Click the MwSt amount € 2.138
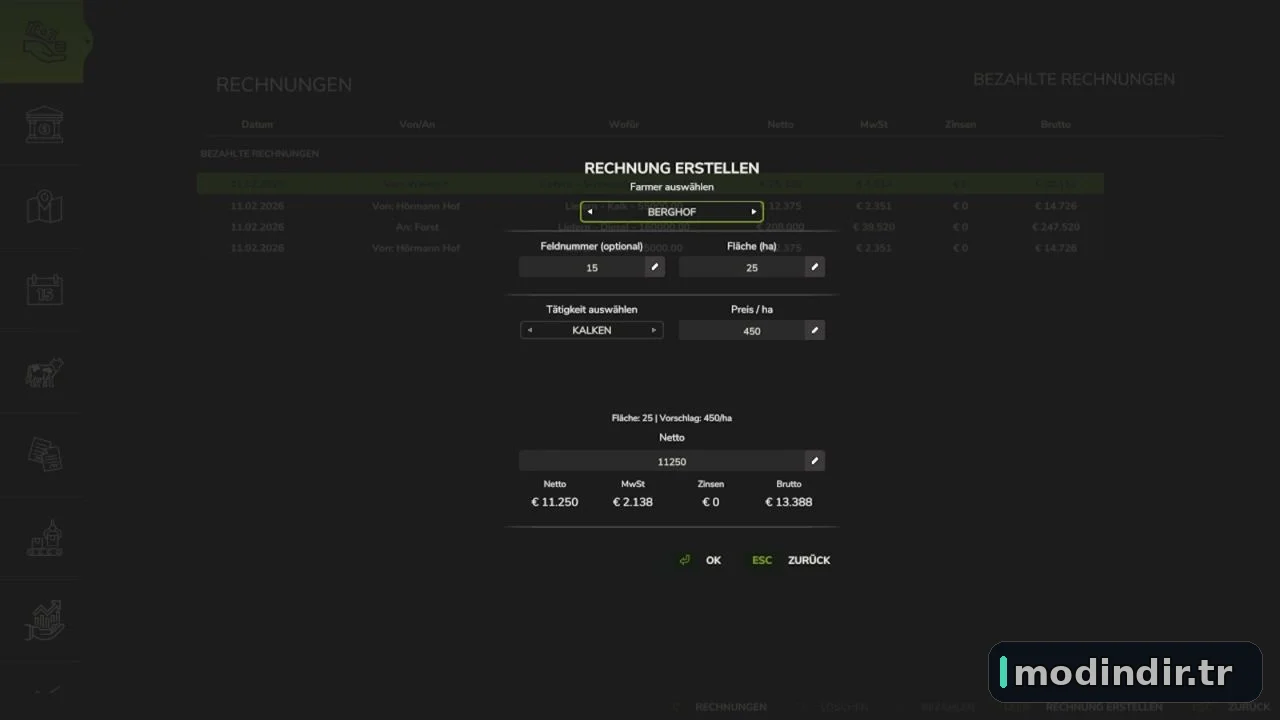Screen dimensions: 1280x720 click(x=633, y=502)
